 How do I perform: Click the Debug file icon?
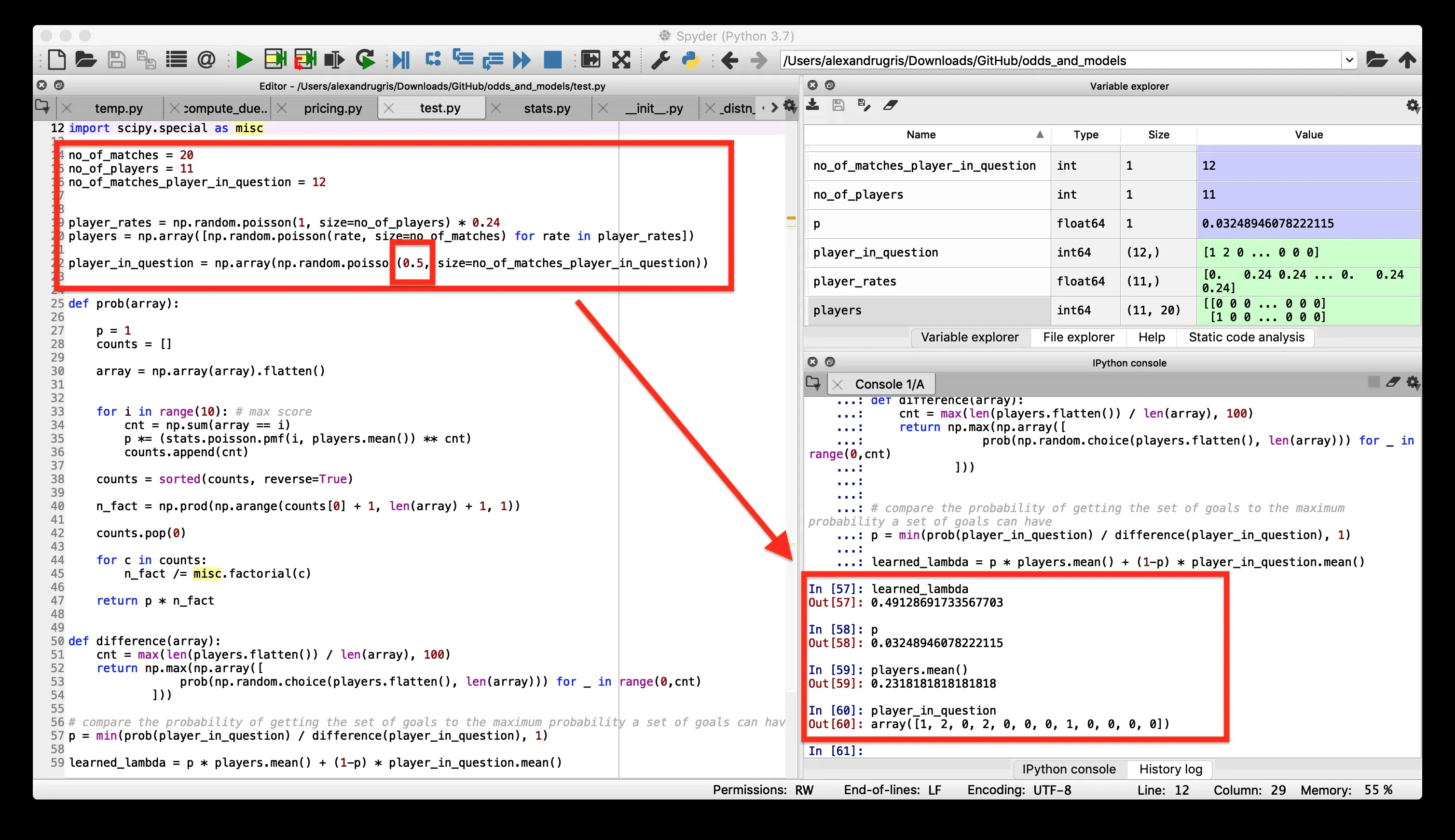click(x=400, y=59)
